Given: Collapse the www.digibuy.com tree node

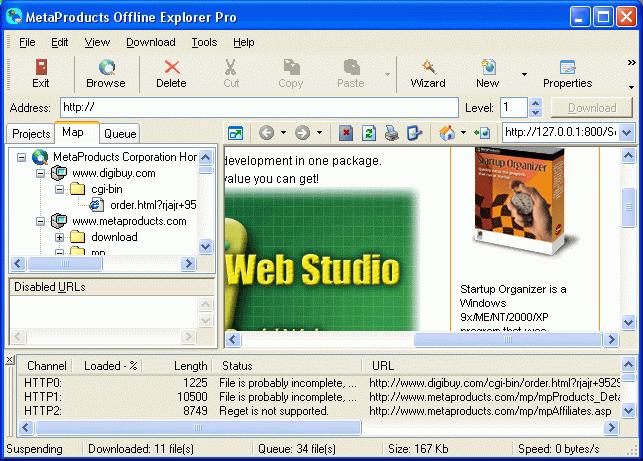Looking at the screenshot, I should (40, 173).
